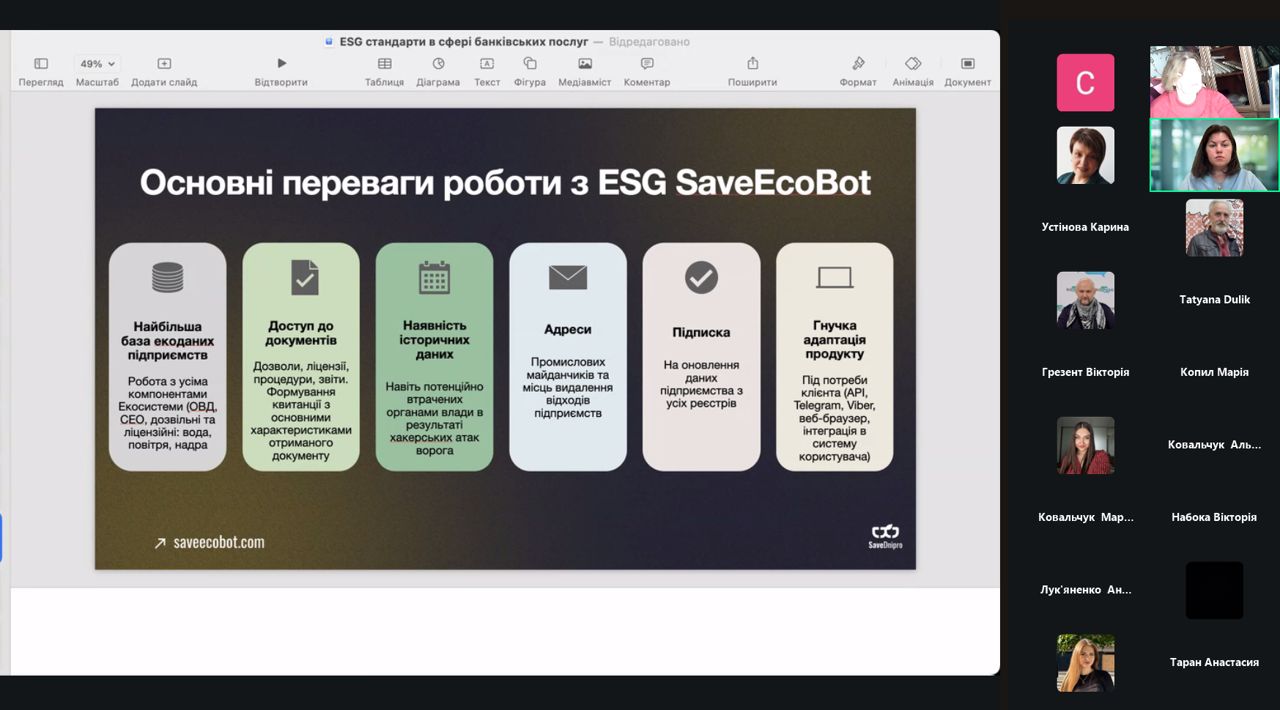This screenshot has height=710, width=1280.
Task: Click the Перегляд view icon in toolbar
Action: pos(41,64)
